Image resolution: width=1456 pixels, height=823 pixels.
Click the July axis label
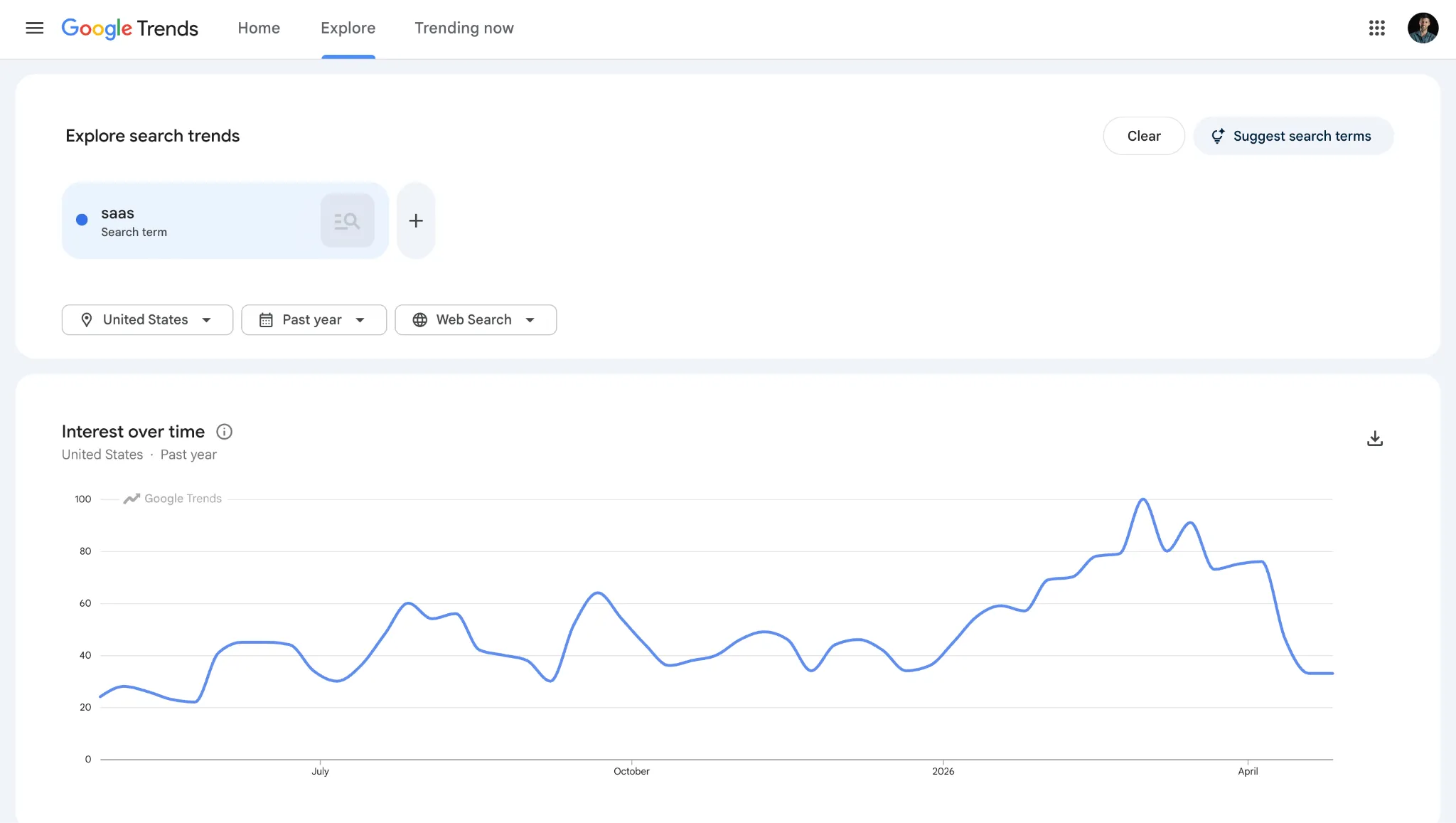(320, 771)
